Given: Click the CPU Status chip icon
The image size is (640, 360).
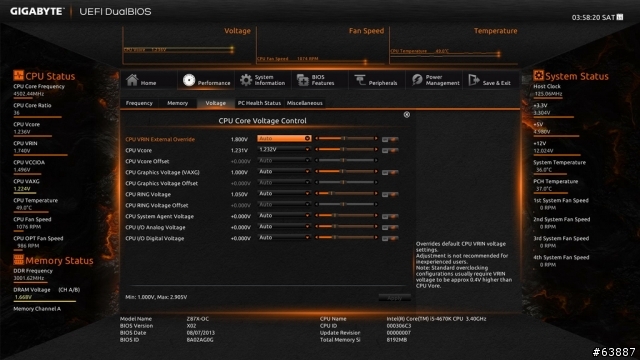Looking at the screenshot, I should [18, 75].
